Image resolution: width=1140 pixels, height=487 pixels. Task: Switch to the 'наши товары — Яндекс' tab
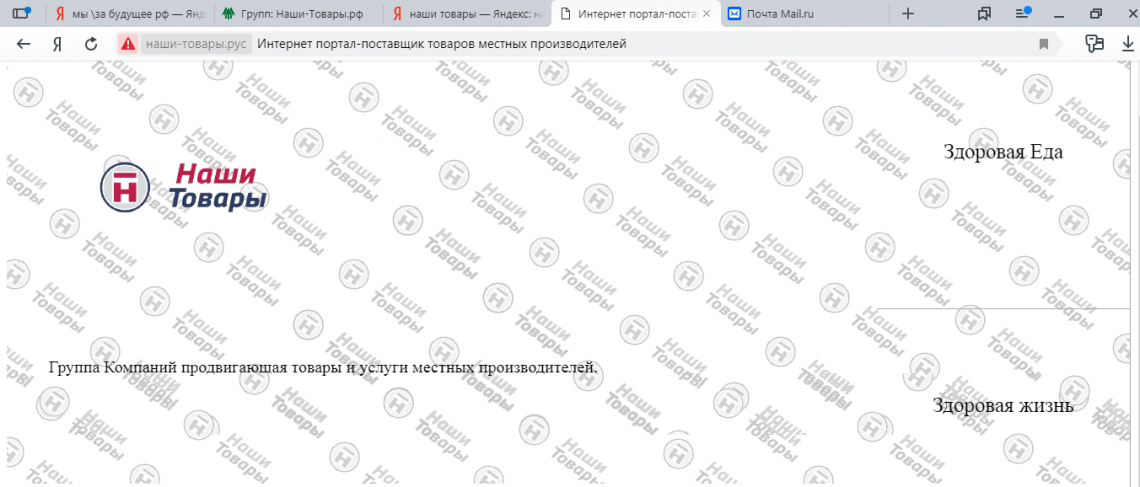(x=467, y=13)
